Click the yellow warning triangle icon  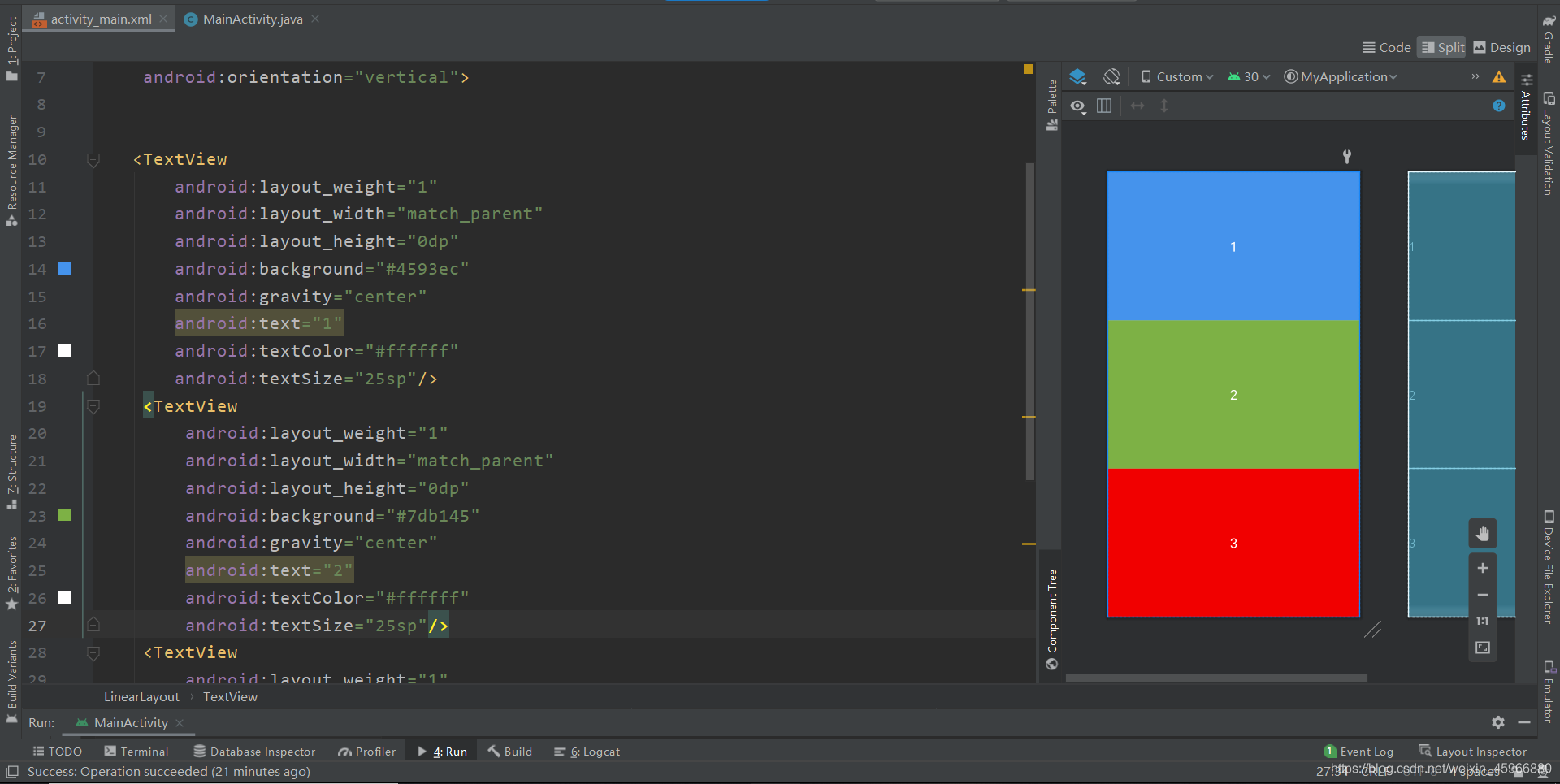pyautogui.click(x=1499, y=77)
